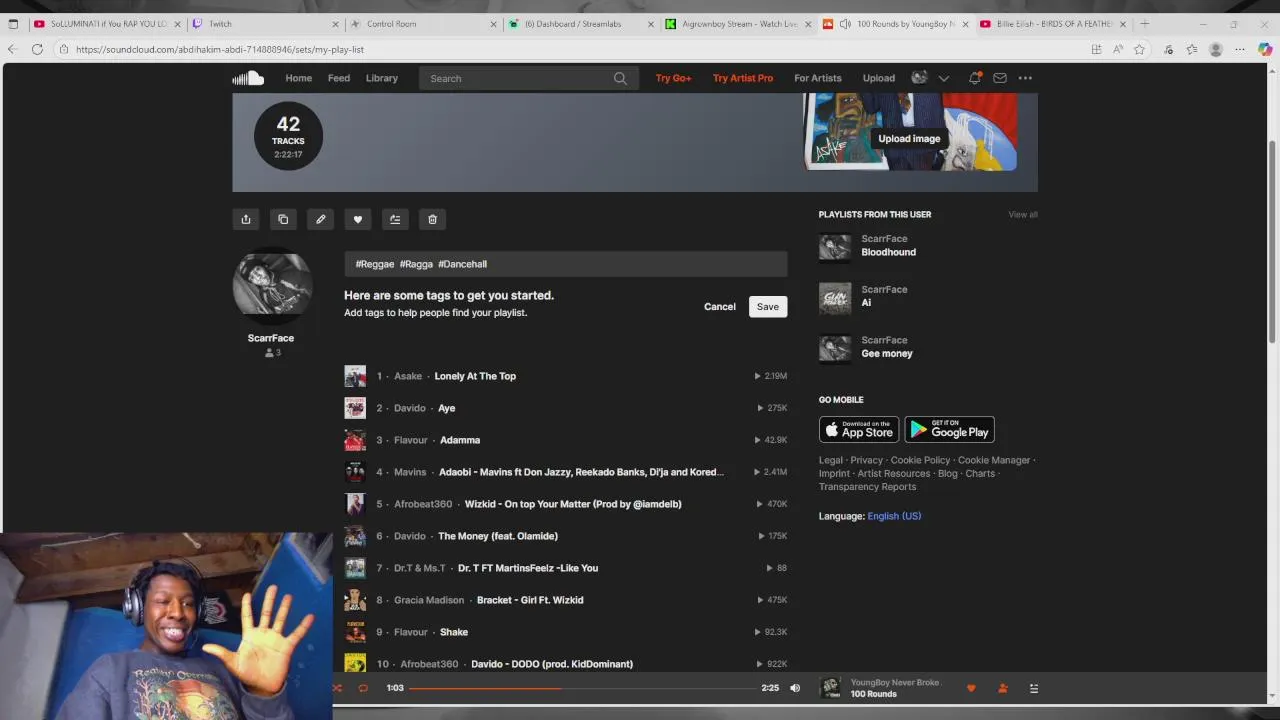Click the Upload link in the header

coord(879,78)
